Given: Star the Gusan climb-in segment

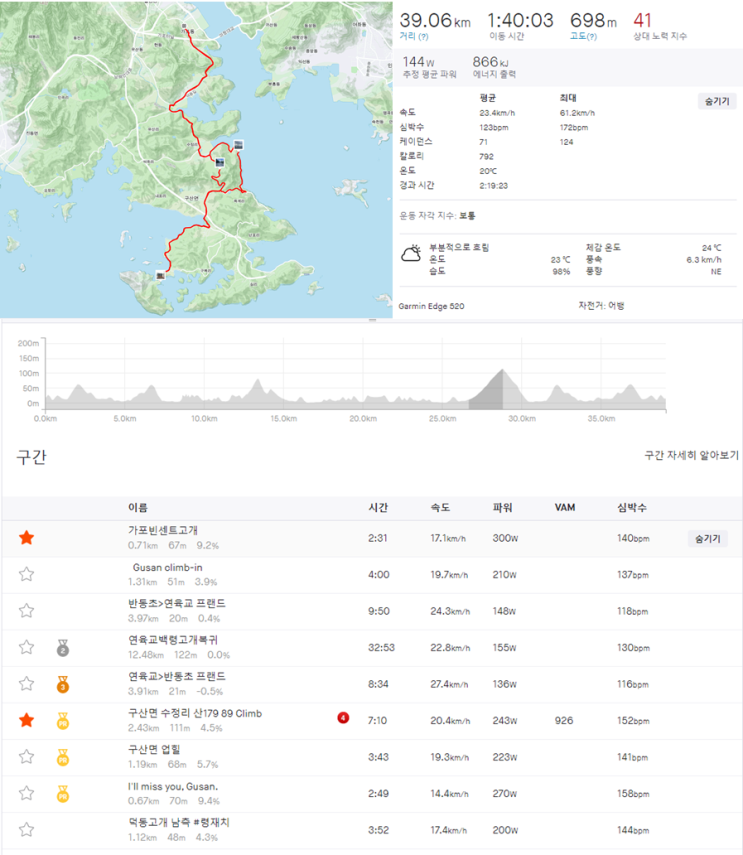Looking at the screenshot, I should tap(26, 574).
